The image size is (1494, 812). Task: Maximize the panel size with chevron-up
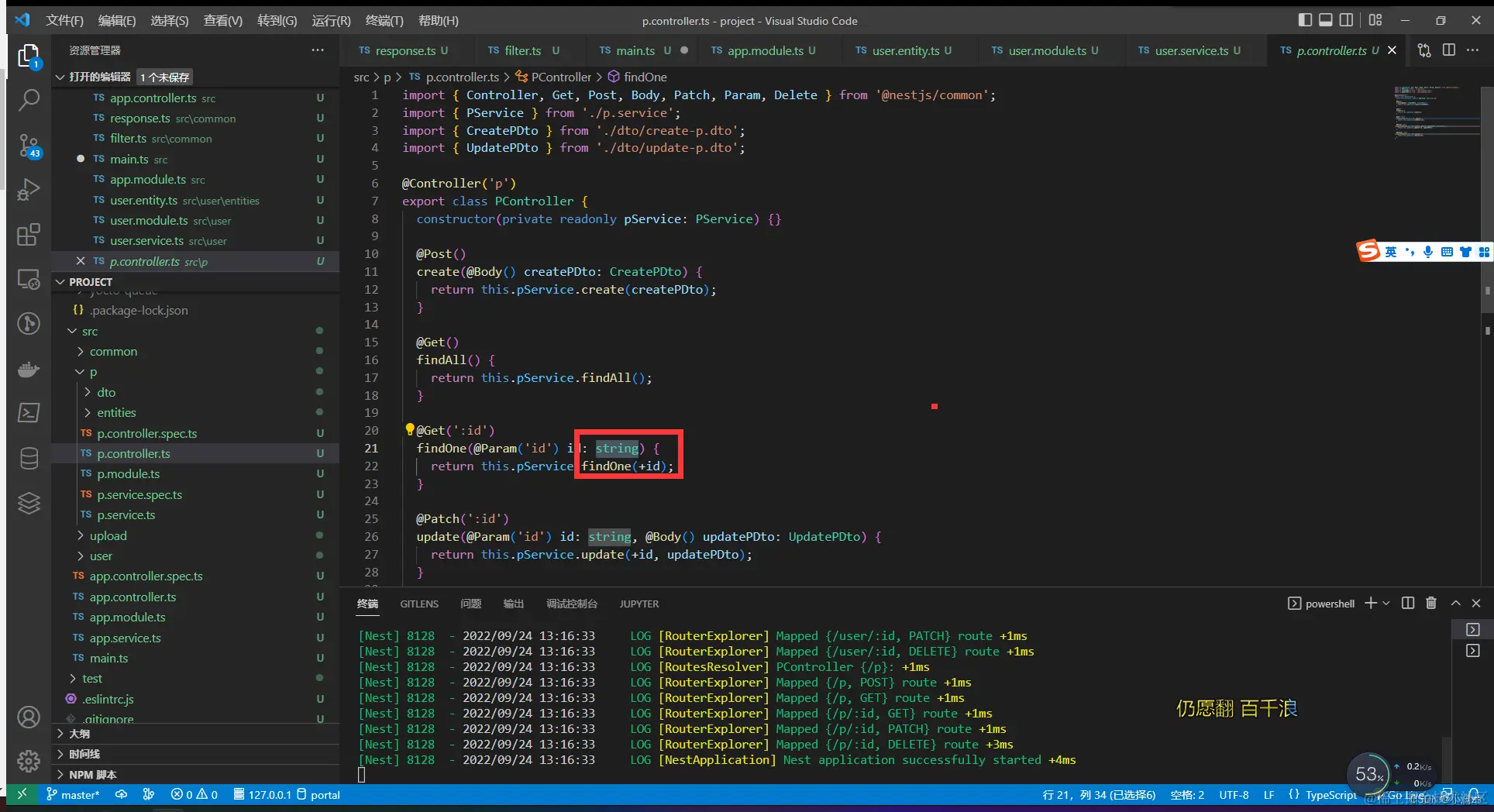click(1455, 603)
